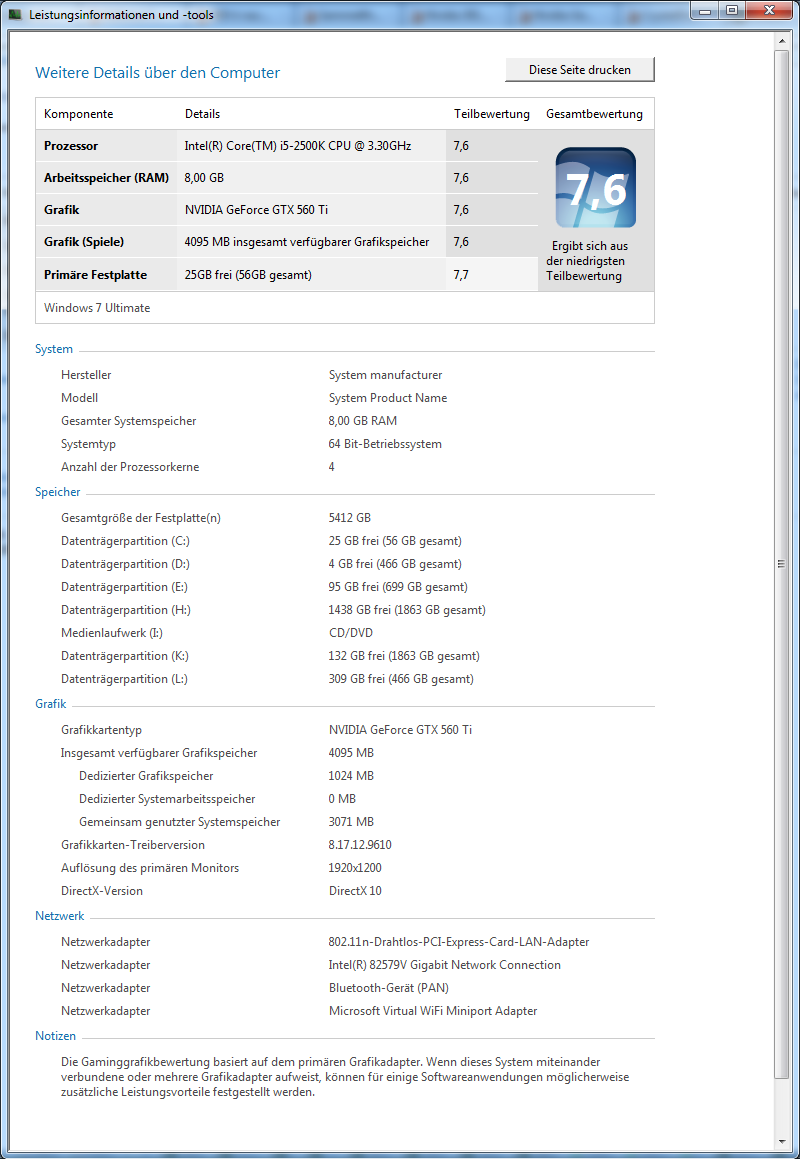
Task: Click the DirectX 10 value under Grafik
Action: click(x=354, y=890)
